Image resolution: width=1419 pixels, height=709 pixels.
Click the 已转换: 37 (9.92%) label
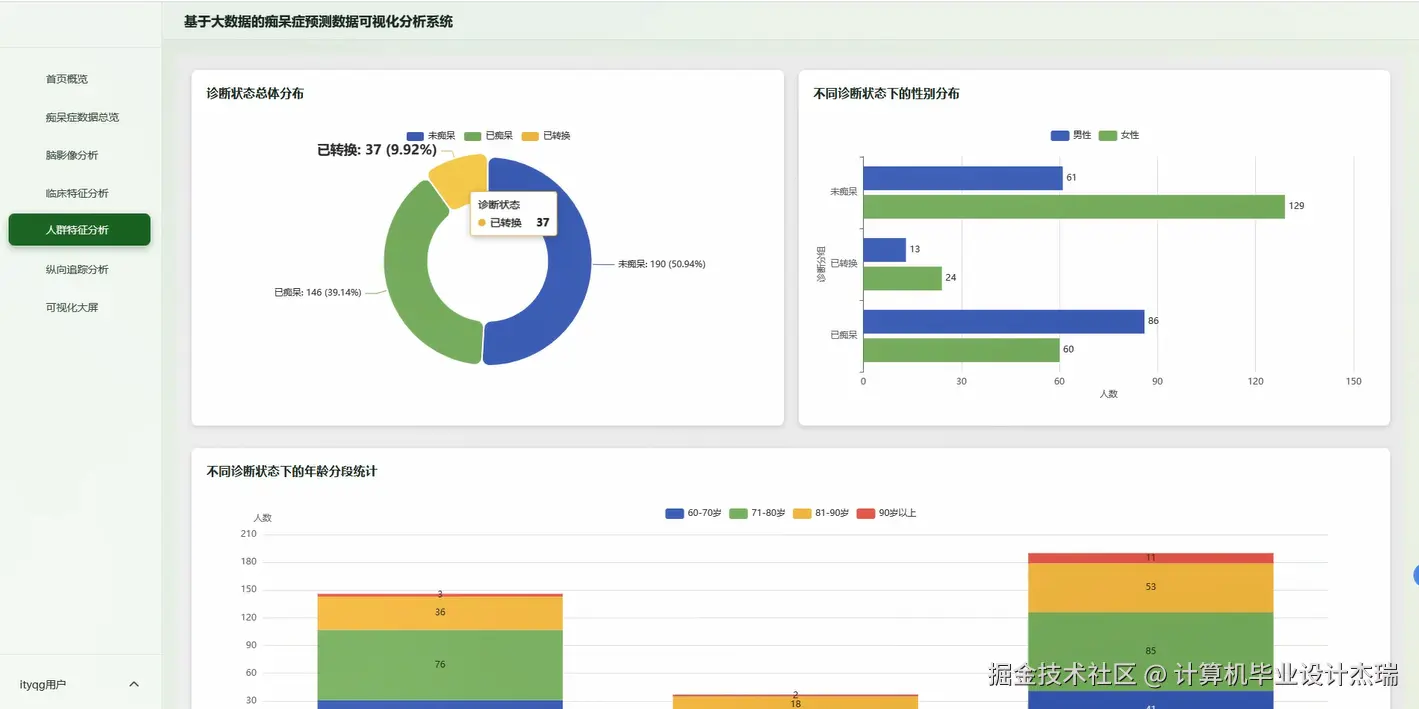click(377, 150)
